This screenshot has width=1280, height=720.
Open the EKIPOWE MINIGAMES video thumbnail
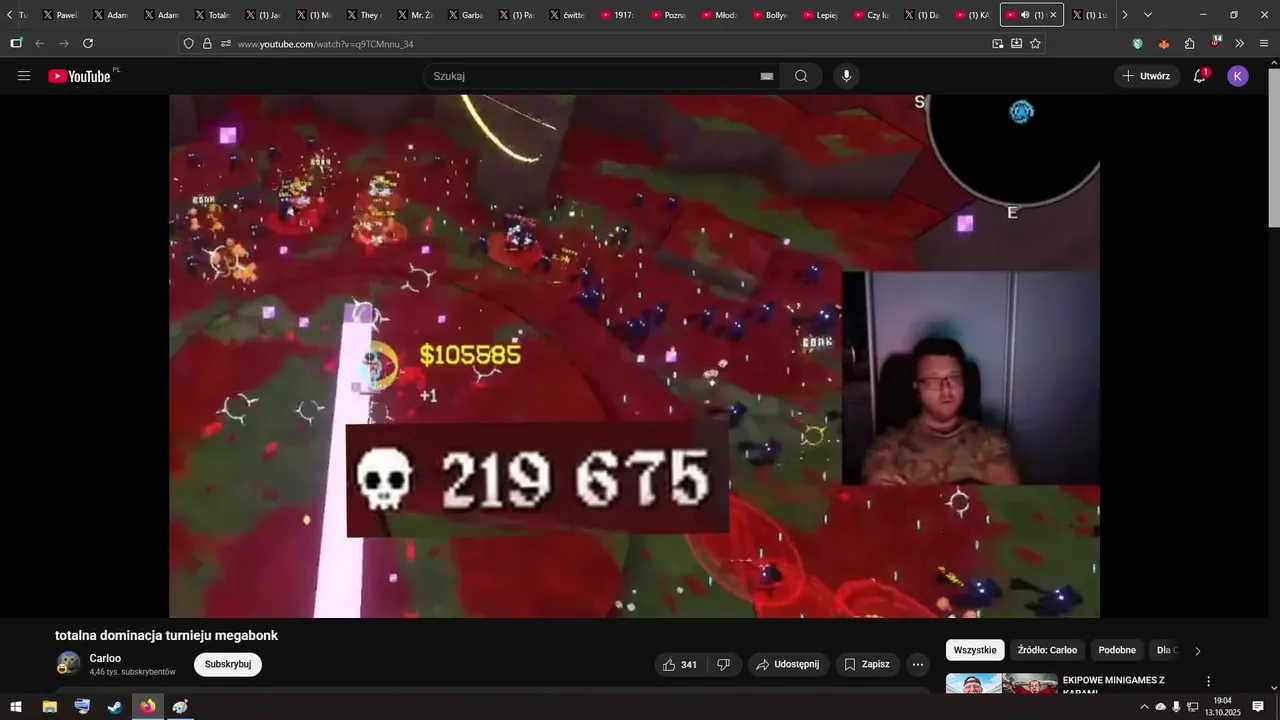[1001, 683]
